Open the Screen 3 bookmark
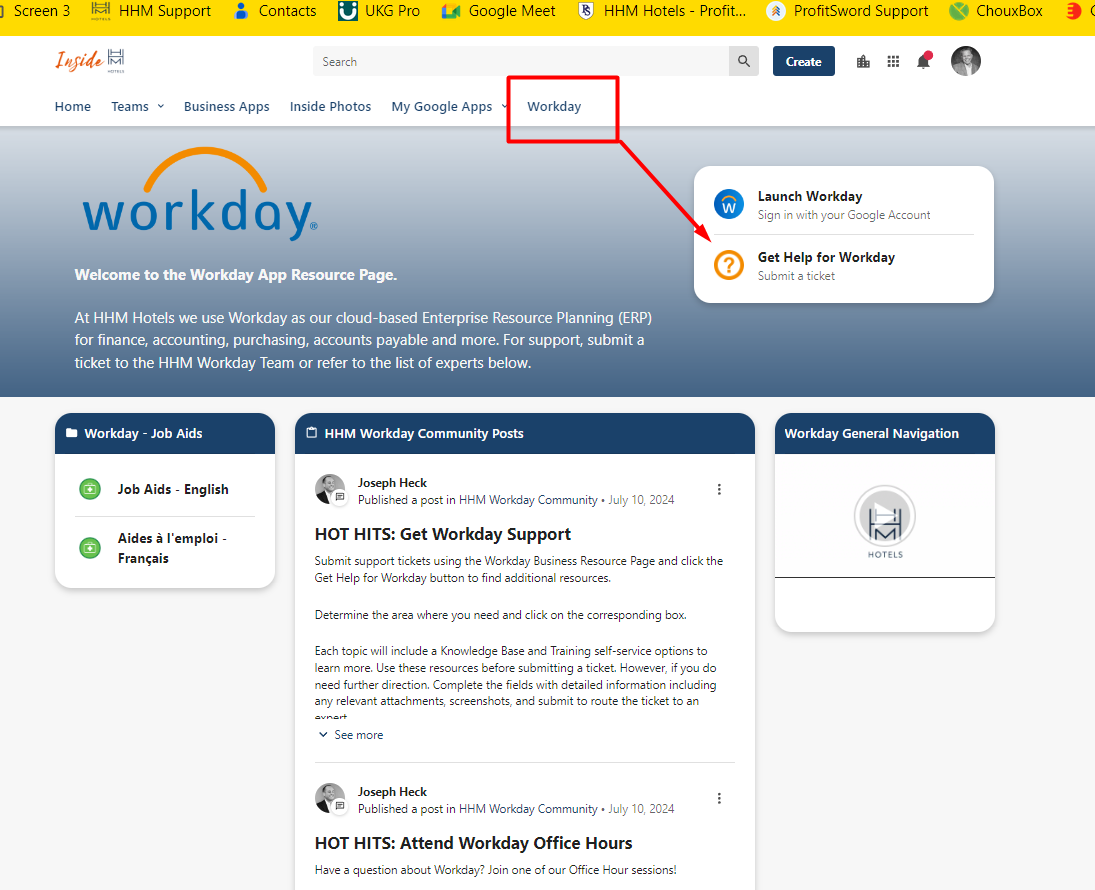Screen dimensions: 1095x890 pyautogui.click(x=36, y=11)
